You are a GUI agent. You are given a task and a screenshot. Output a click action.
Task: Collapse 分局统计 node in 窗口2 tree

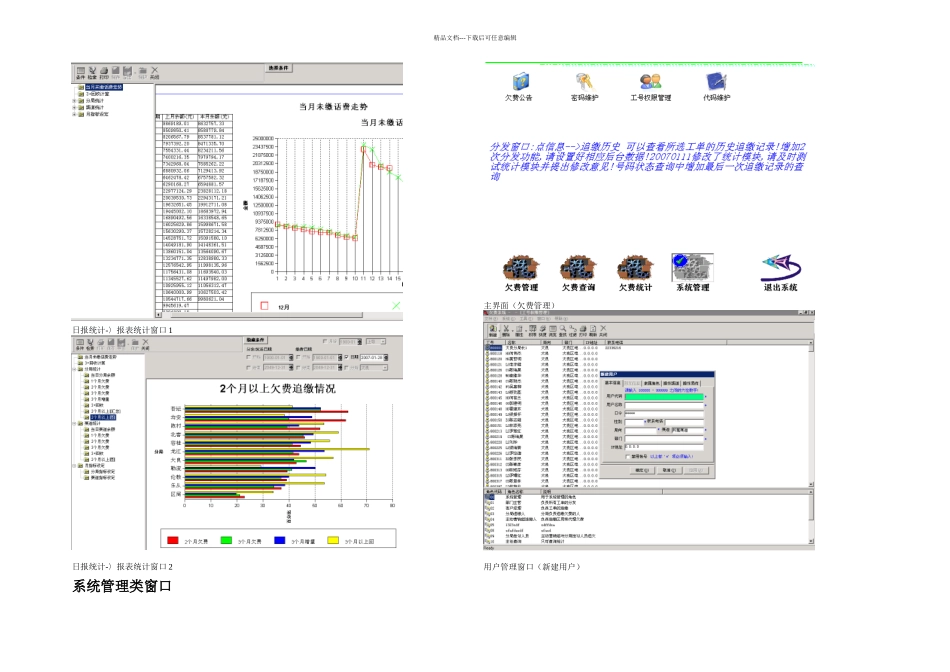point(75,369)
